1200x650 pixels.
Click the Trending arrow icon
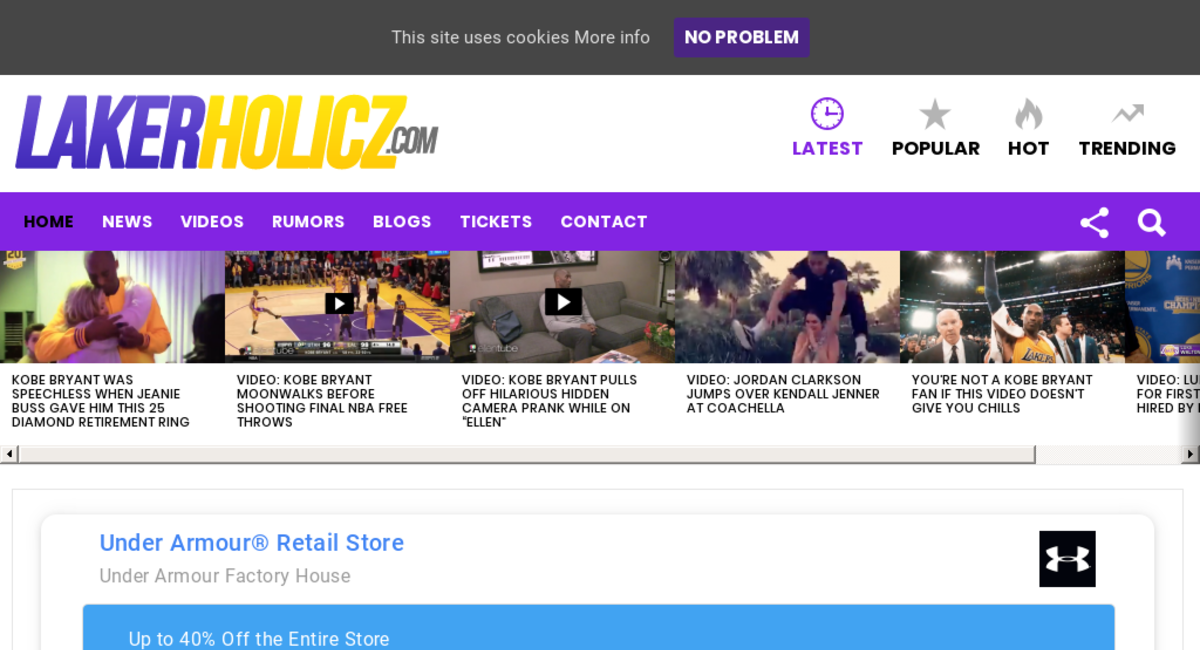point(1128,113)
